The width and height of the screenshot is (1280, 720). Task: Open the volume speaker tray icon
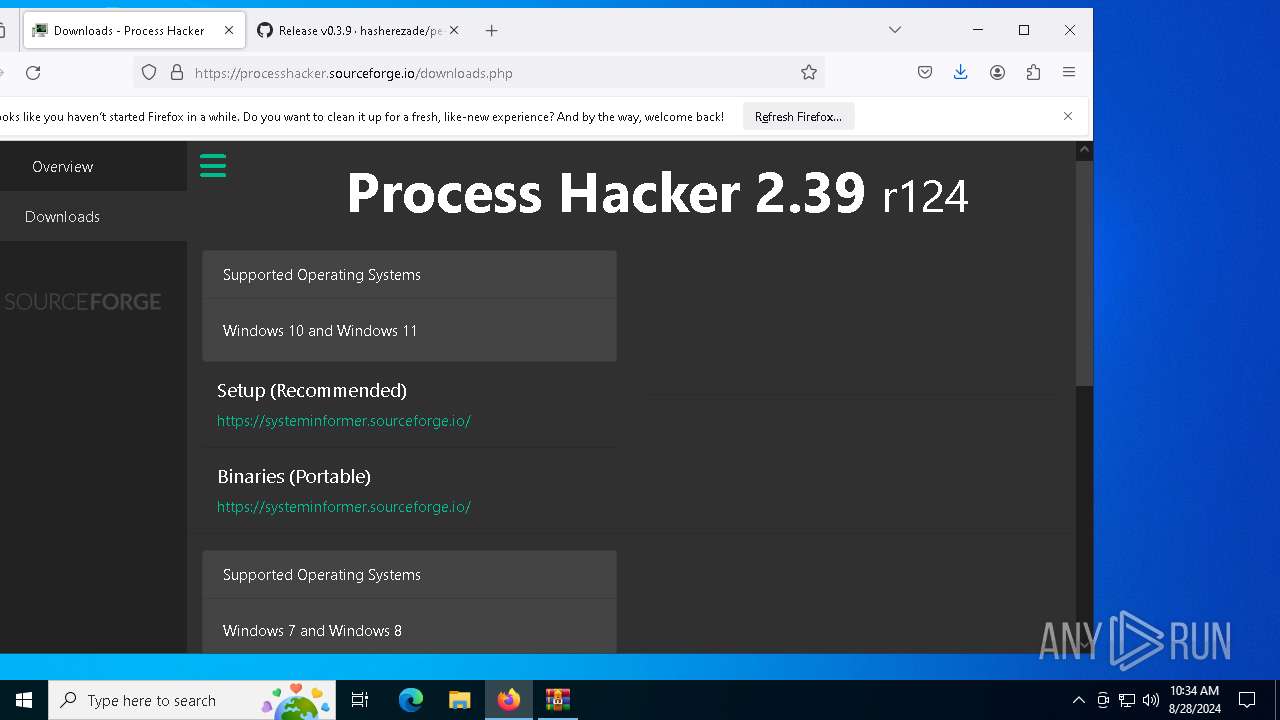pos(1151,700)
